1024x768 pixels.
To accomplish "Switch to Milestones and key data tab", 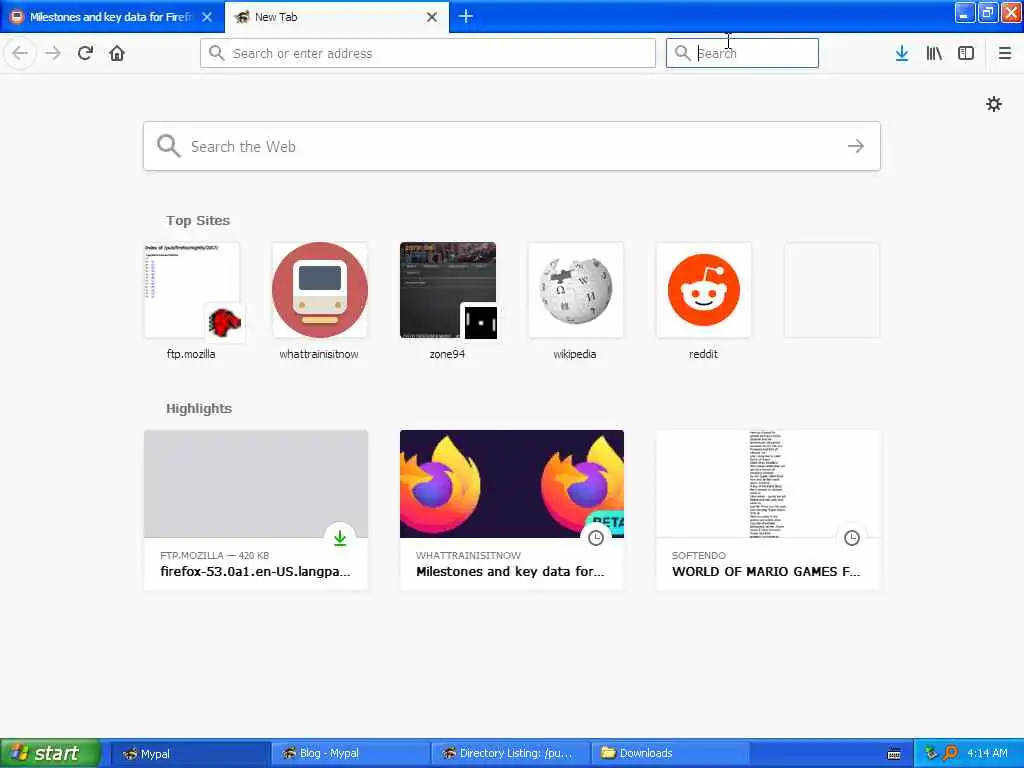I will click(112, 17).
